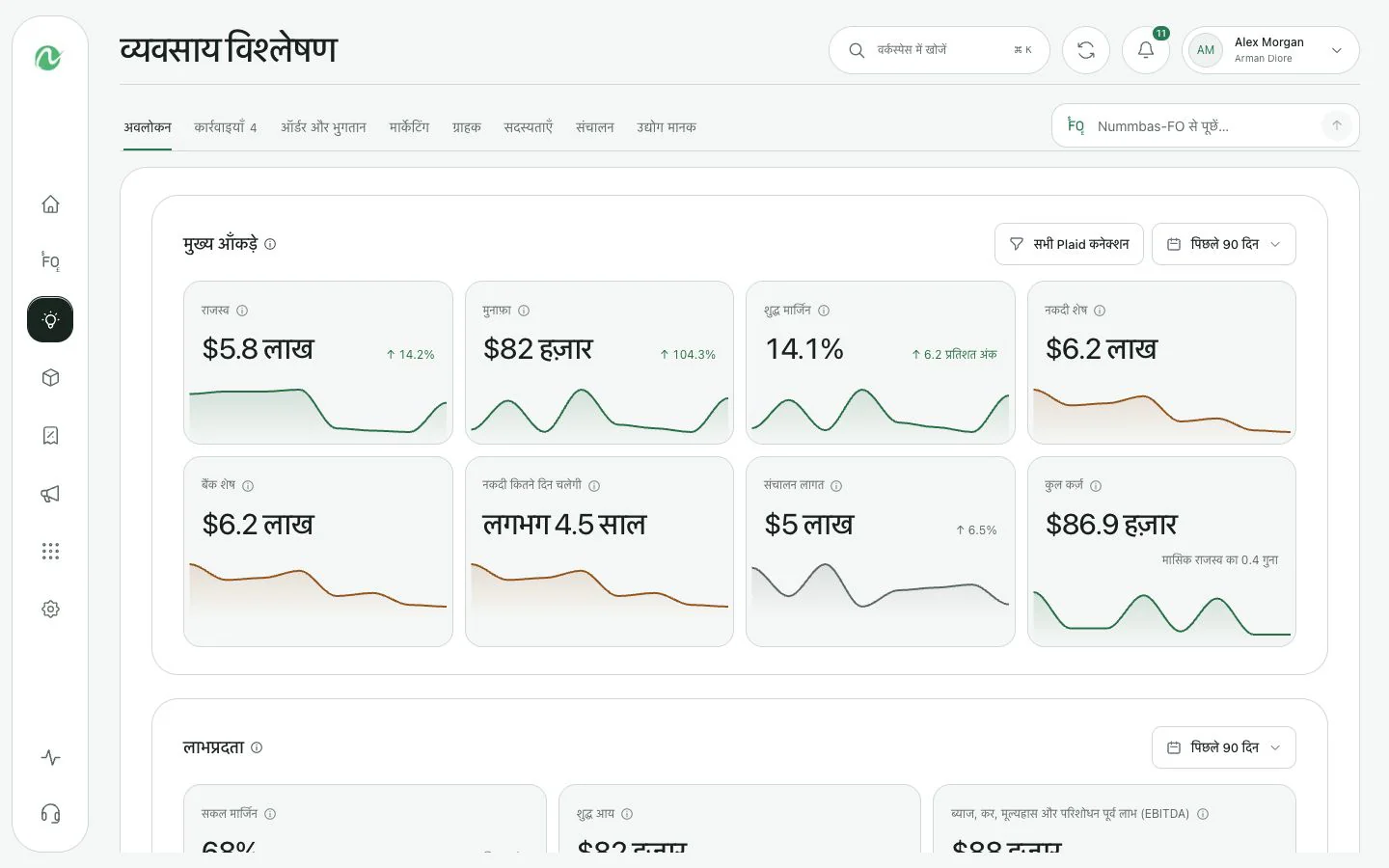The width and height of the screenshot is (1389, 868).
Task: Open the apps grid sidebar icon
Action: (50, 551)
